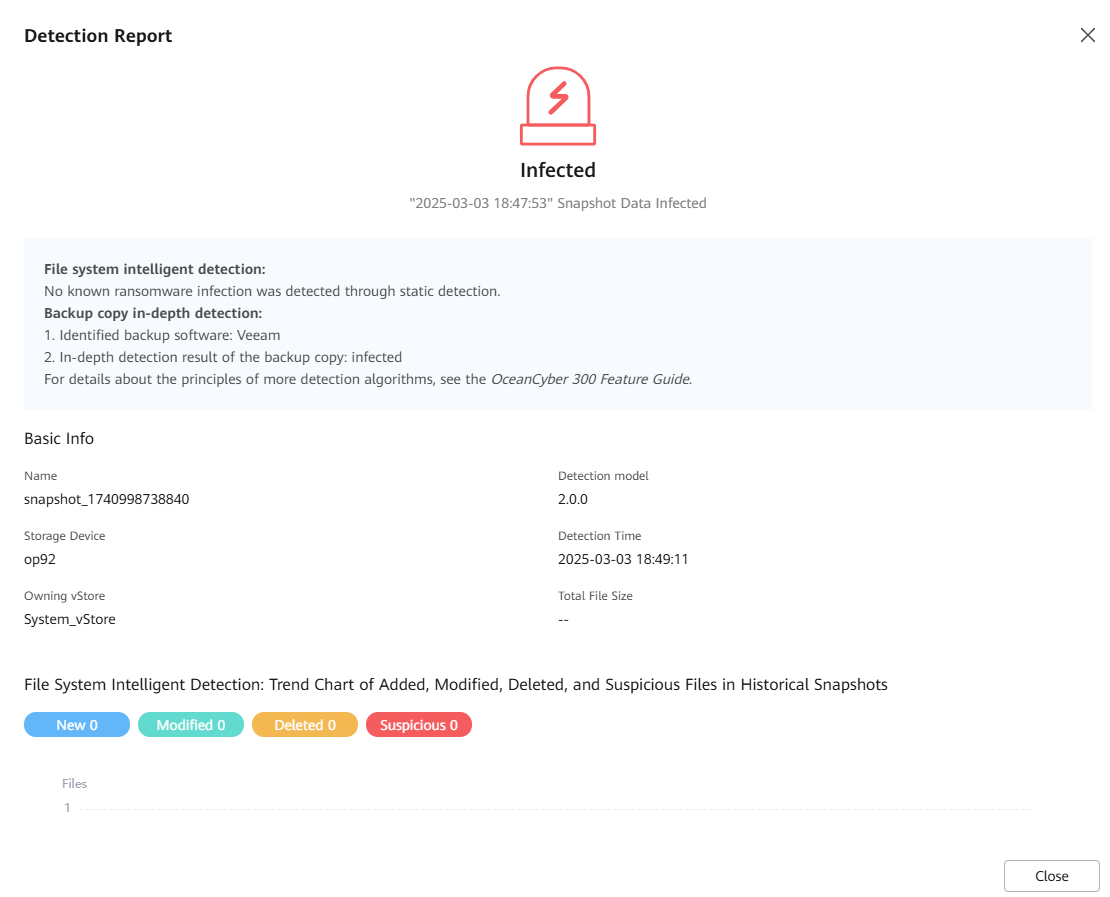Click the Identified backup software Veeam line
This screenshot has width=1110, height=897.
tap(162, 335)
